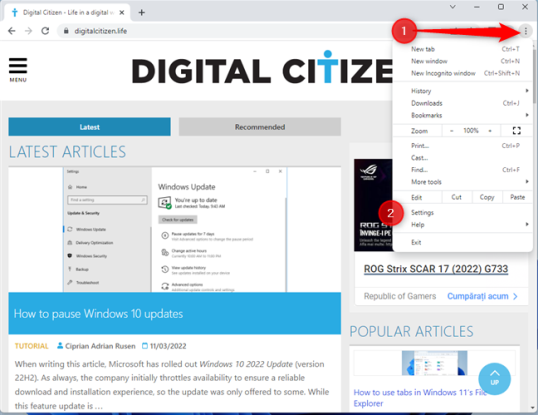Select New tab menu entry
This screenshot has width=538, height=415.
pyautogui.click(x=462, y=49)
